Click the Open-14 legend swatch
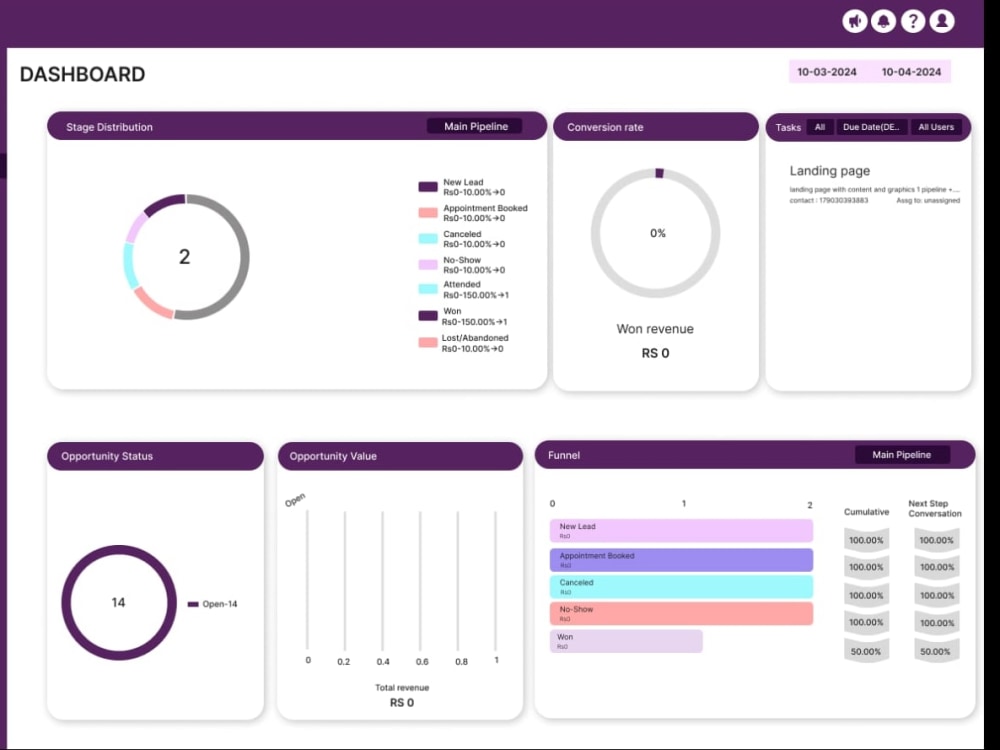This screenshot has height=750, width=1000. (x=193, y=604)
